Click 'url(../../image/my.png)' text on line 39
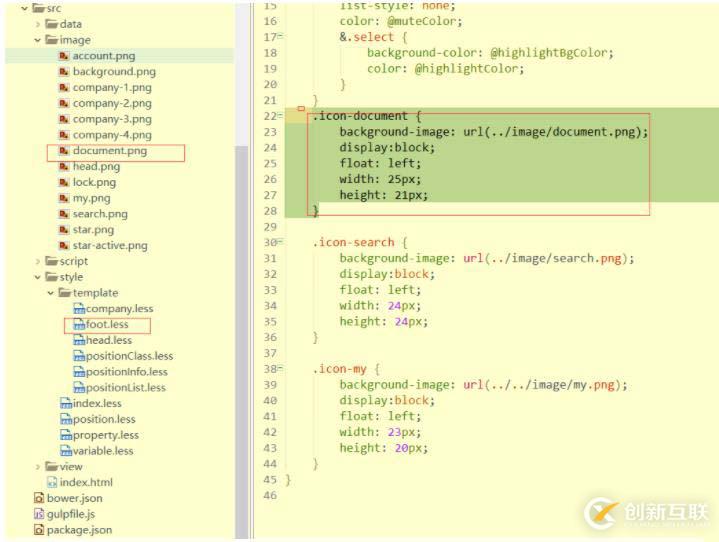This screenshot has width=719, height=542. 542,385
